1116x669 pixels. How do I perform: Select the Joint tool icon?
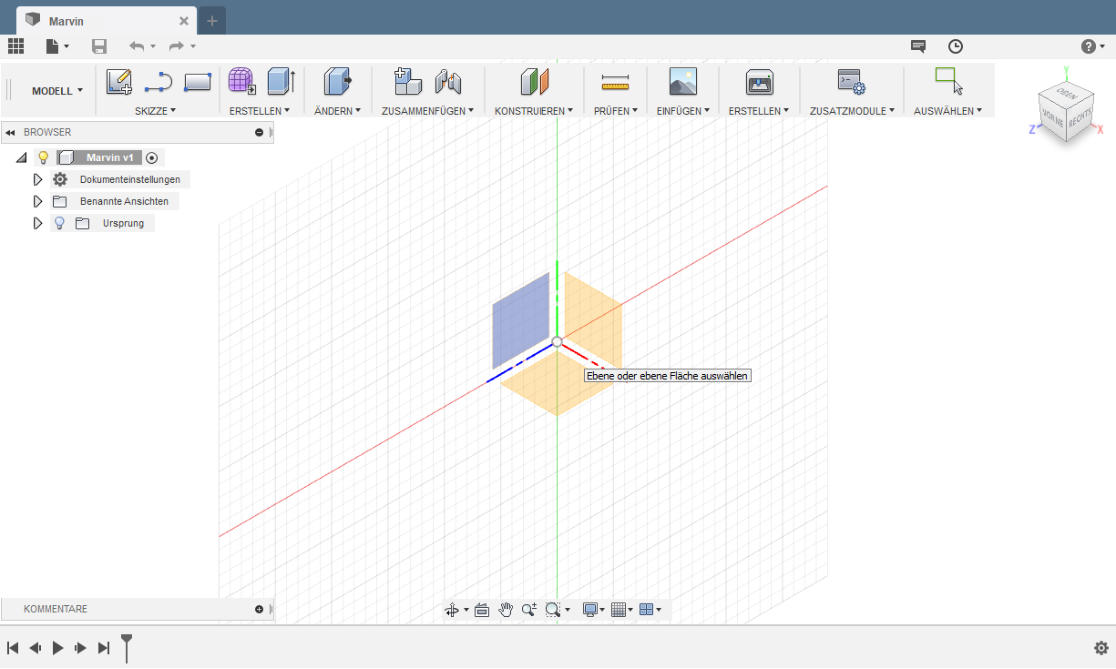tap(448, 82)
